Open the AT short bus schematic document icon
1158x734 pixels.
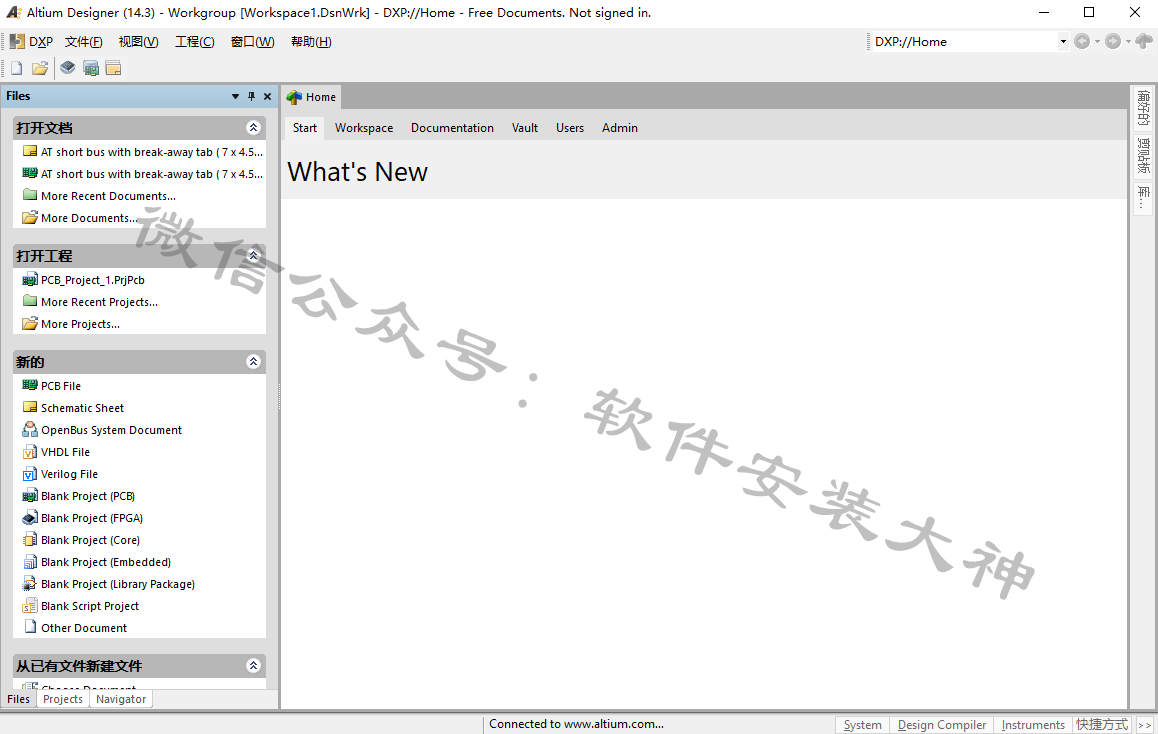pos(30,151)
